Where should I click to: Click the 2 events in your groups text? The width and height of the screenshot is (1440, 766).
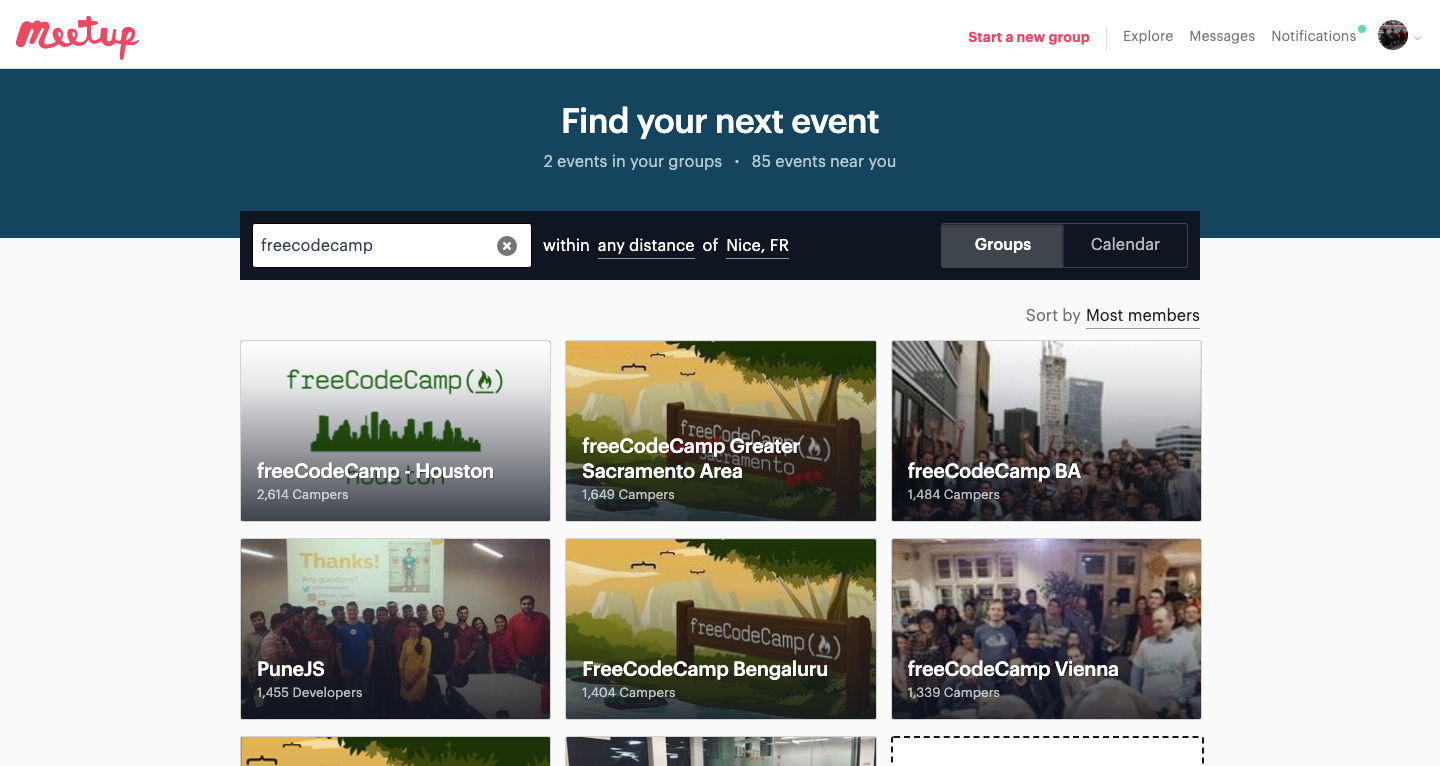(632, 161)
